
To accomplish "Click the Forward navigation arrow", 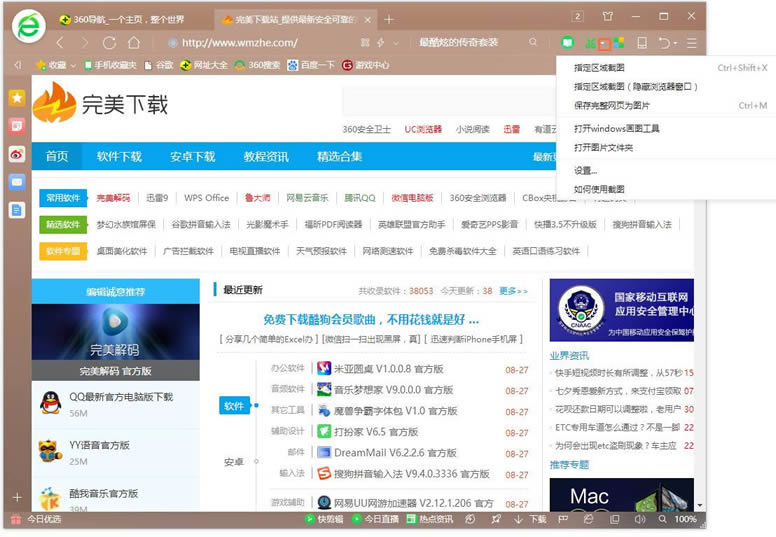I will [x=85, y=43].
